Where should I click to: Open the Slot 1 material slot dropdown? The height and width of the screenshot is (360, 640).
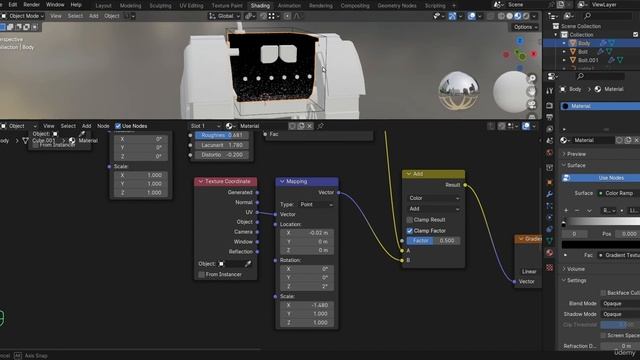[205, 126]
